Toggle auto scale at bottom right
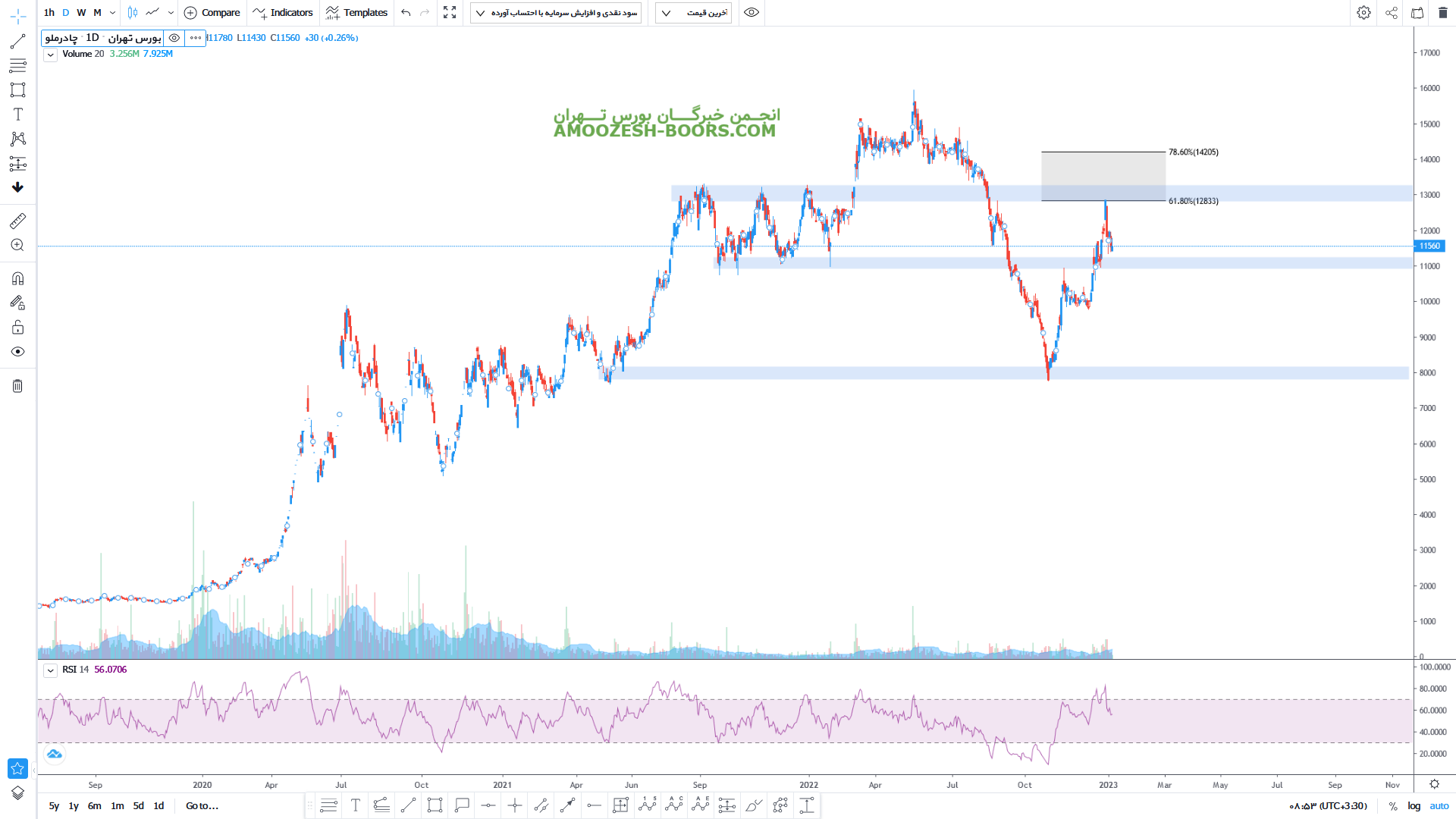This screenshot has width=1456, height=819. [1439, 806]
